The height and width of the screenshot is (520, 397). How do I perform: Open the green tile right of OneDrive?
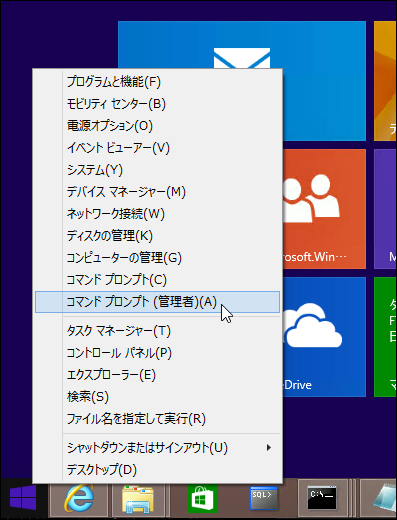385,337
